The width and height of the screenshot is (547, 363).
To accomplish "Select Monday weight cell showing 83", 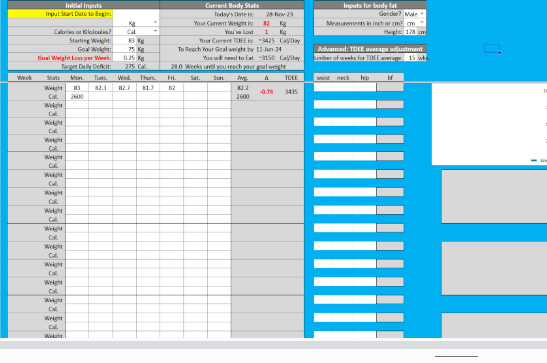I will point(77,88).
